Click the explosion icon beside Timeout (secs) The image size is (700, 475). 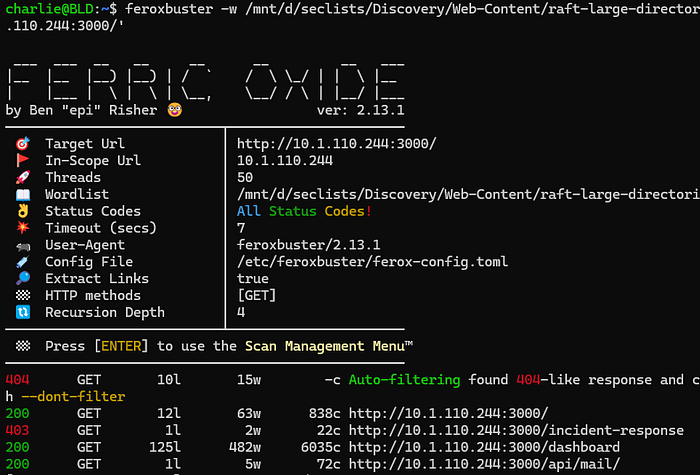[23, 228]
